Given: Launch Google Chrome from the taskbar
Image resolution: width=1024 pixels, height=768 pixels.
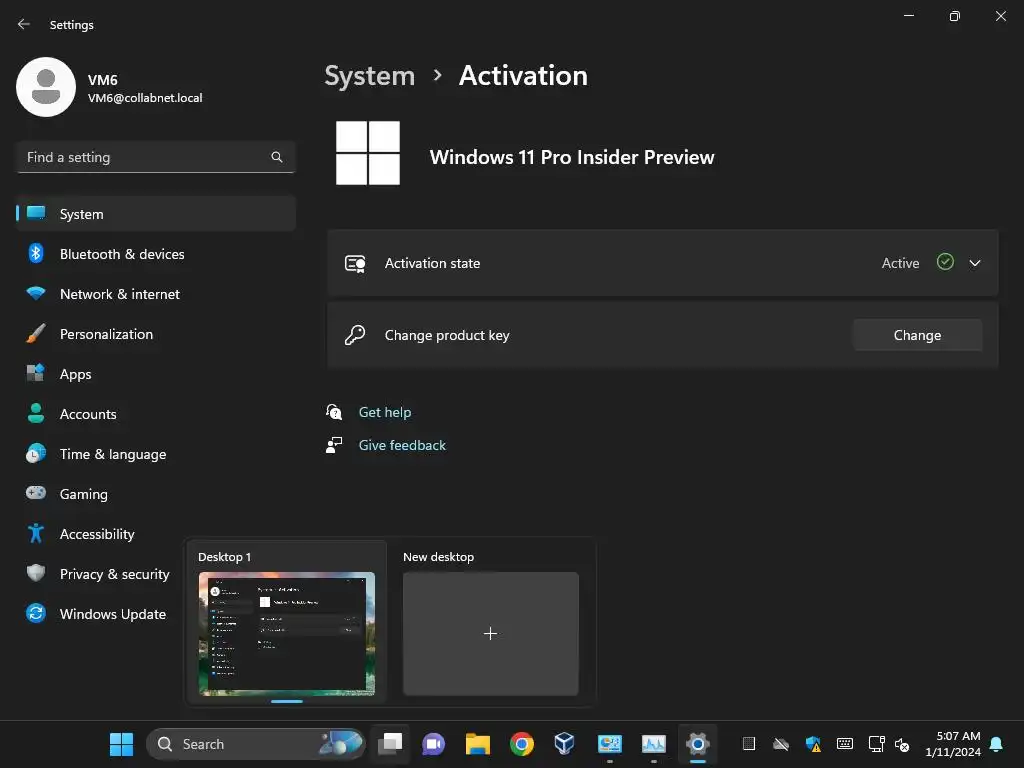Looking at the screenshot, I should click(522, 744).
